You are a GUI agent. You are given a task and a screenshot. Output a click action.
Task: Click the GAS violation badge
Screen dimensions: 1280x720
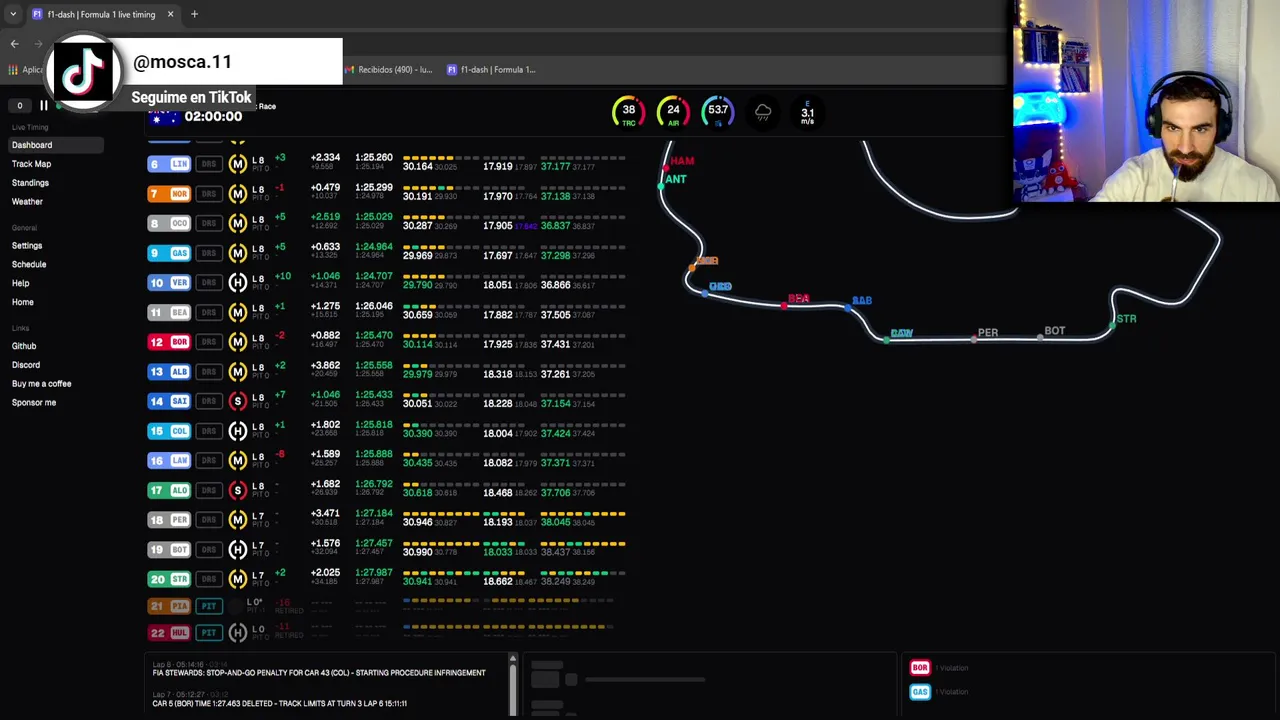(920, 692)
